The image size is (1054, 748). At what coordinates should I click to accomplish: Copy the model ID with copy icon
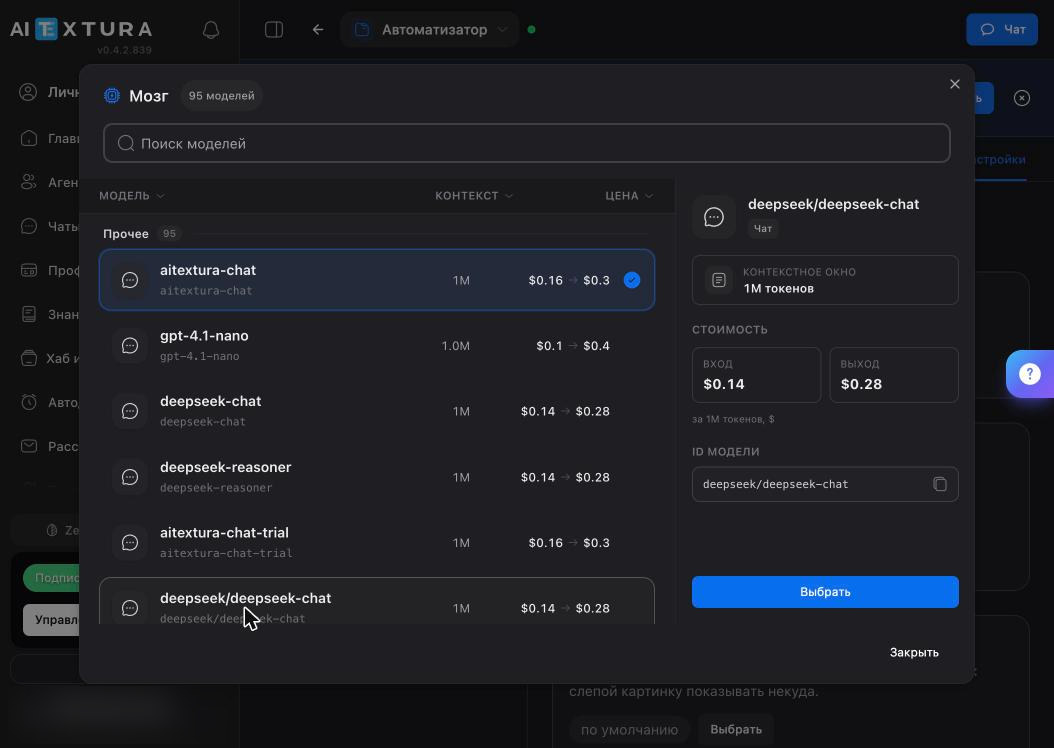tap(939, 484)
